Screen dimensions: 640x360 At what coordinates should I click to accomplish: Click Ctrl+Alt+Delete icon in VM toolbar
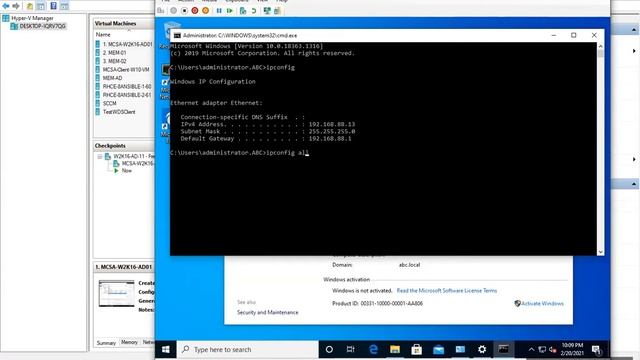coord(161,11)
